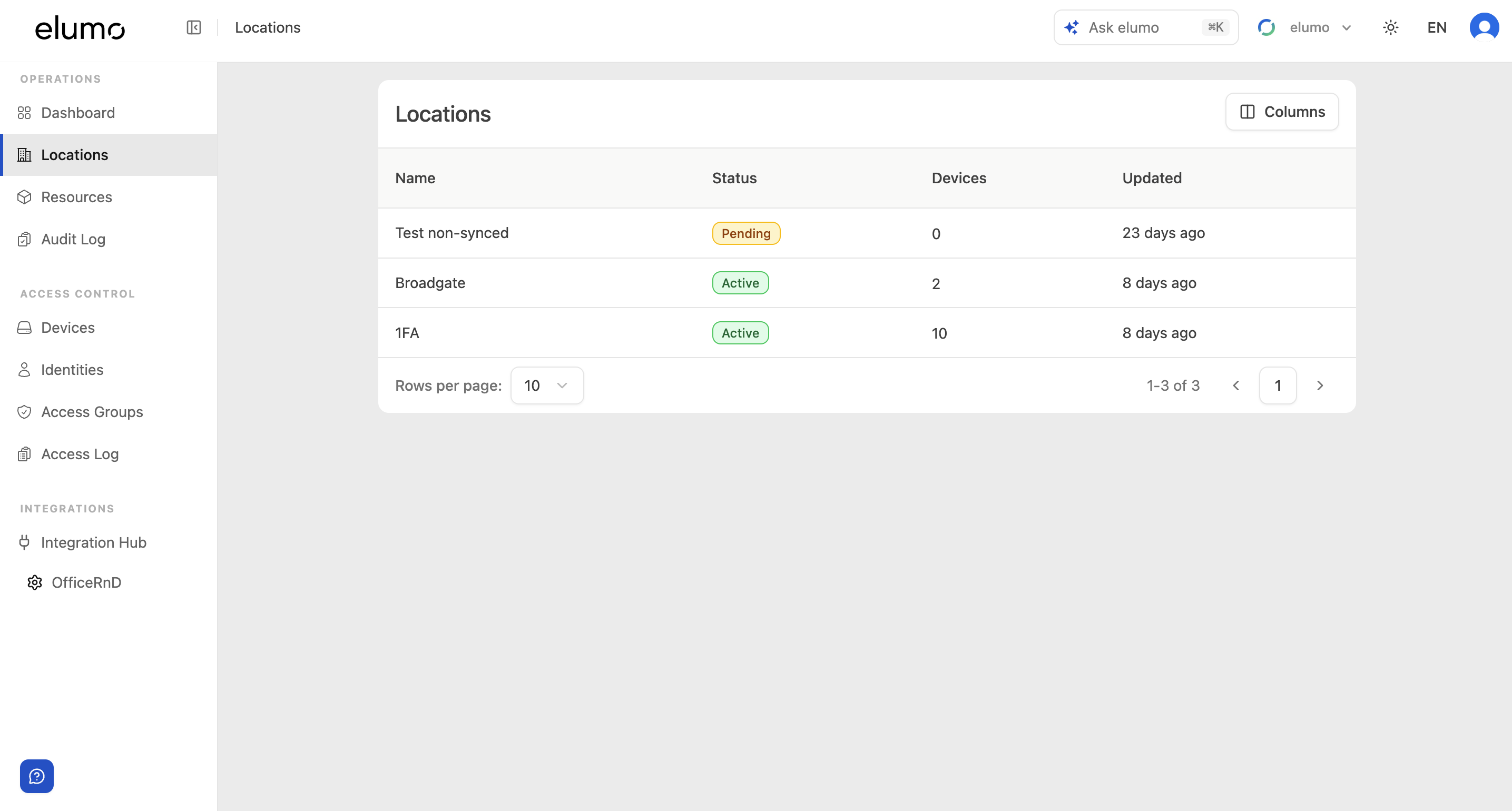Click the Locations building icon
The height and width of the screenshot is (811, 1512).
coord(24,155)
